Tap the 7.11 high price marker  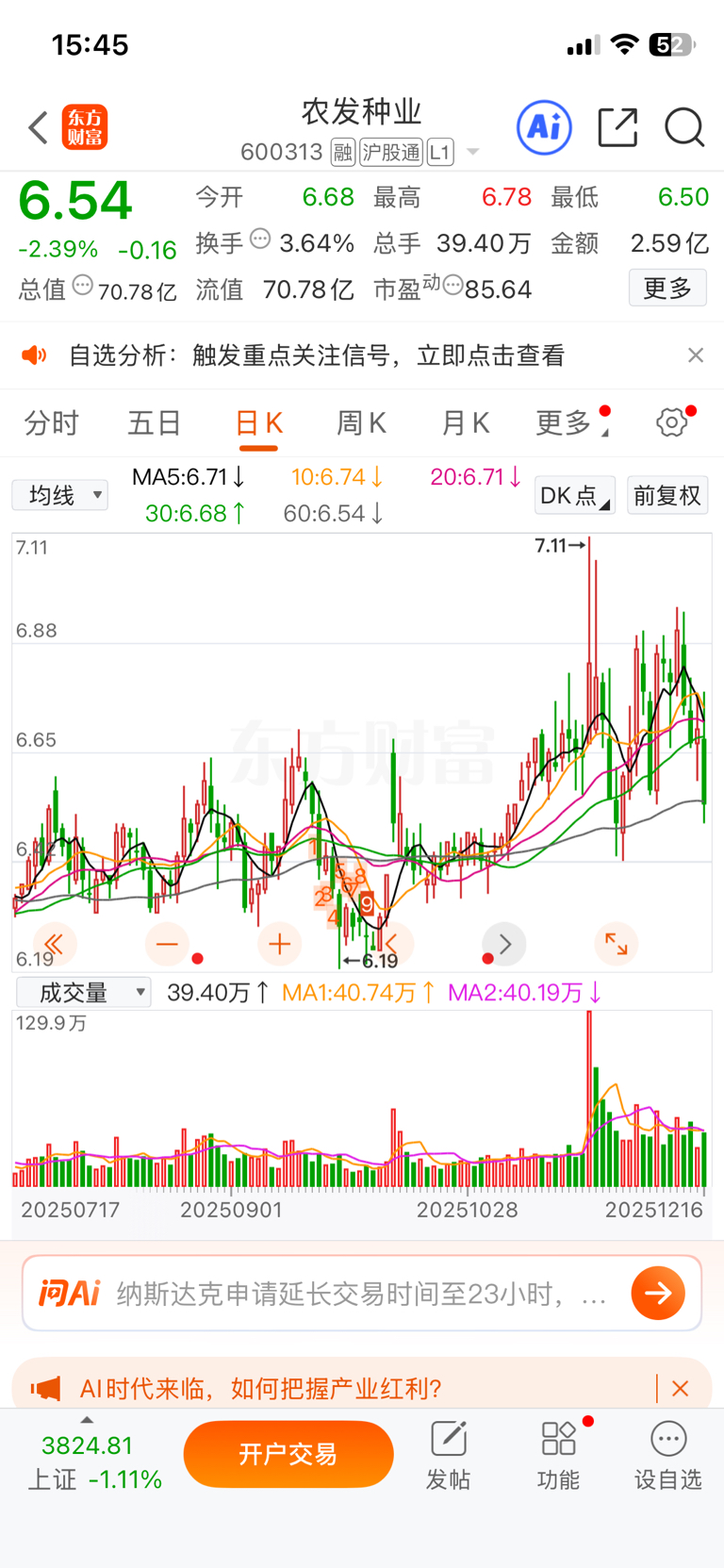(560, 545)
